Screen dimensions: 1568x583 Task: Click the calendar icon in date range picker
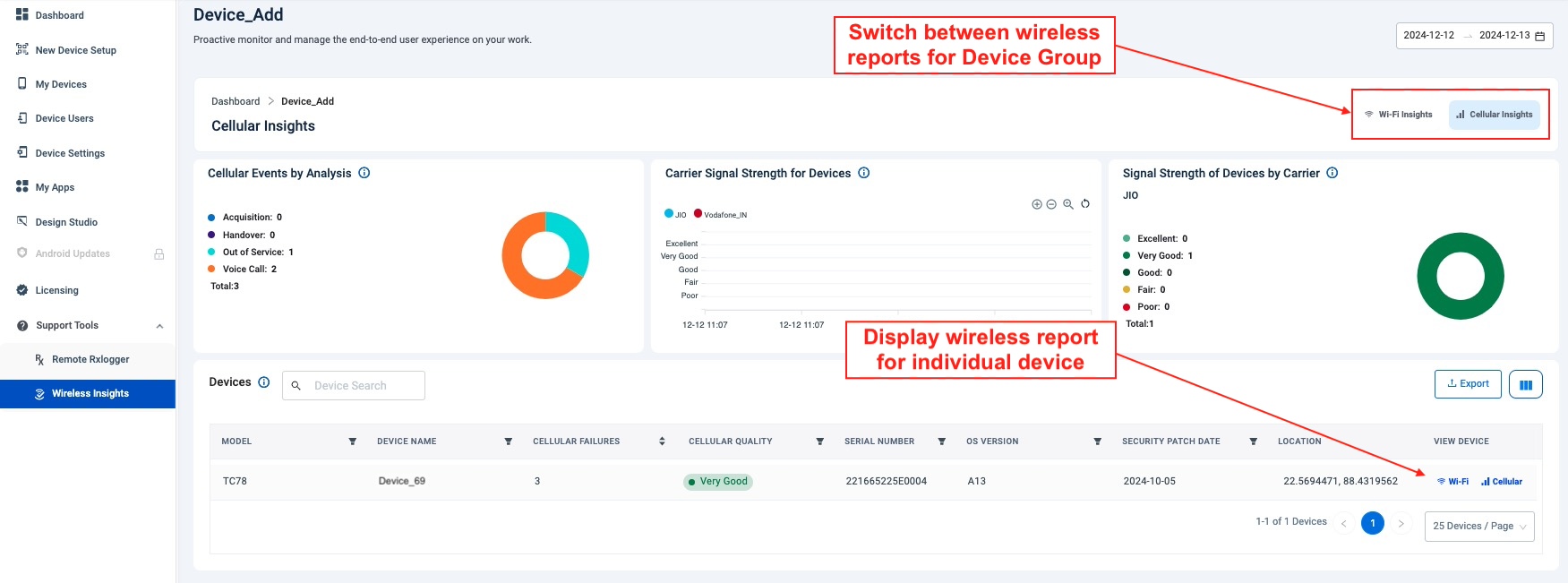tap(1540, 36)
